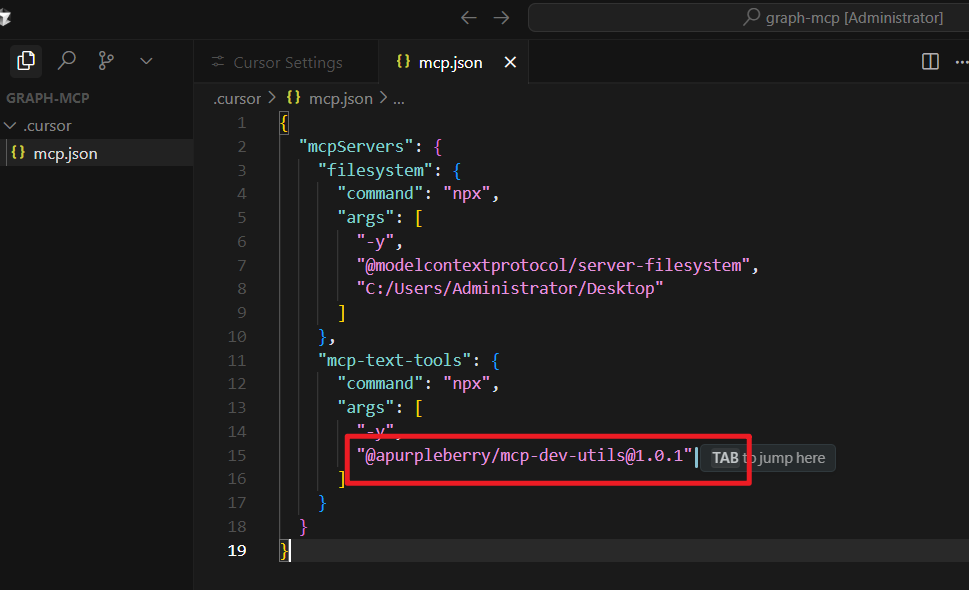Click the C:/Users/Administrator/Desktop path string
The width and height of the screenshot is (969, 590).
(510, 289)
